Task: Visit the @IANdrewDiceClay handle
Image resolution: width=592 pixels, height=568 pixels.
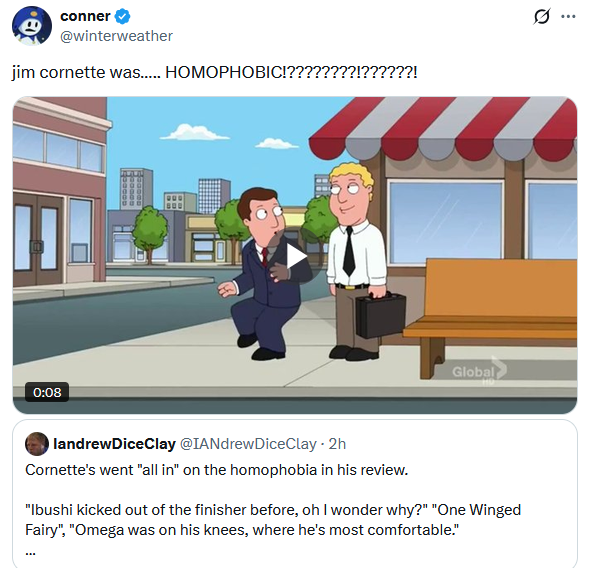Action: pyautogui.click(x=248, y=444)
